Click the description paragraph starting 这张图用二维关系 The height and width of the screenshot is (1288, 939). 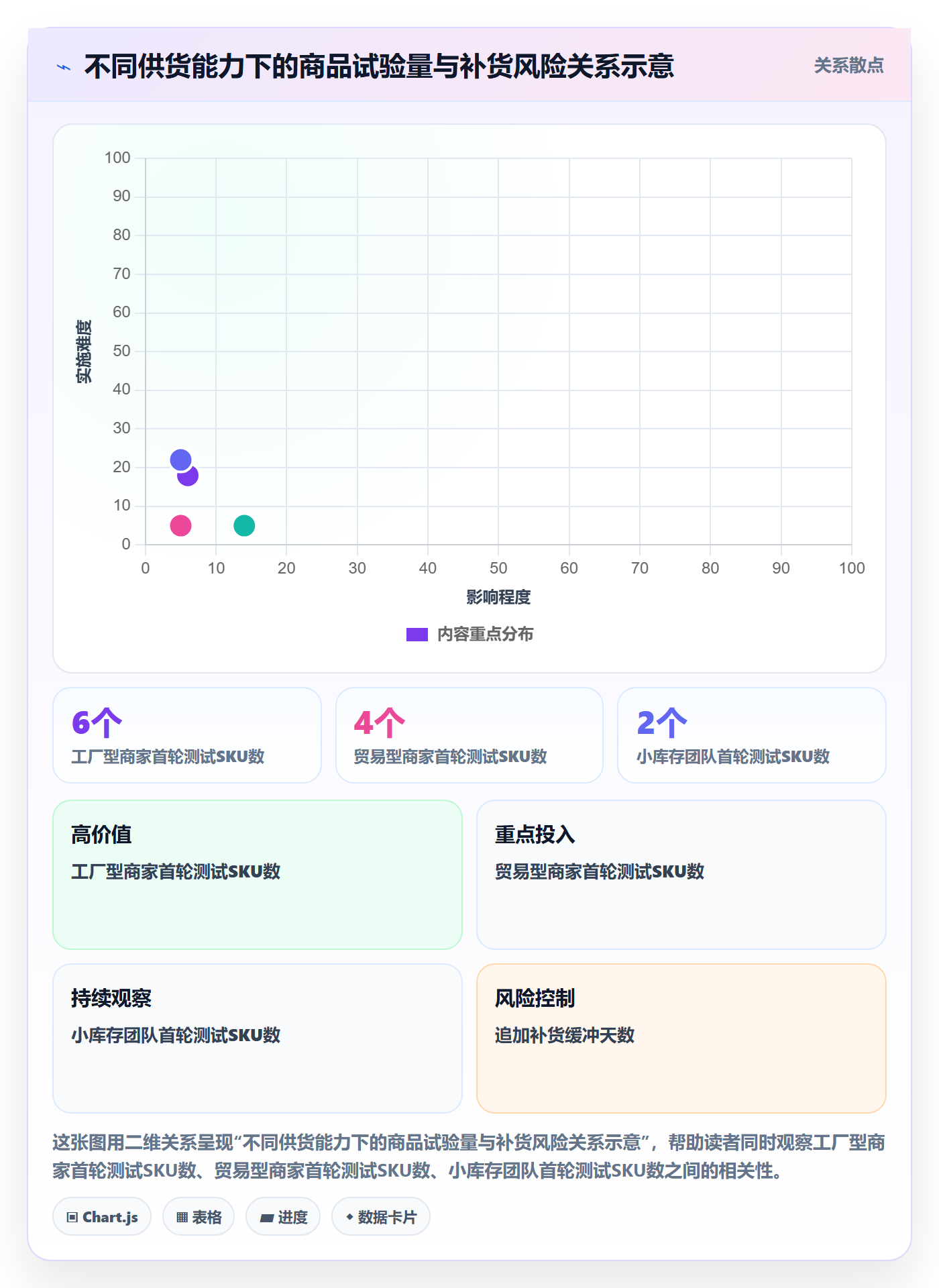(469, 1157)
